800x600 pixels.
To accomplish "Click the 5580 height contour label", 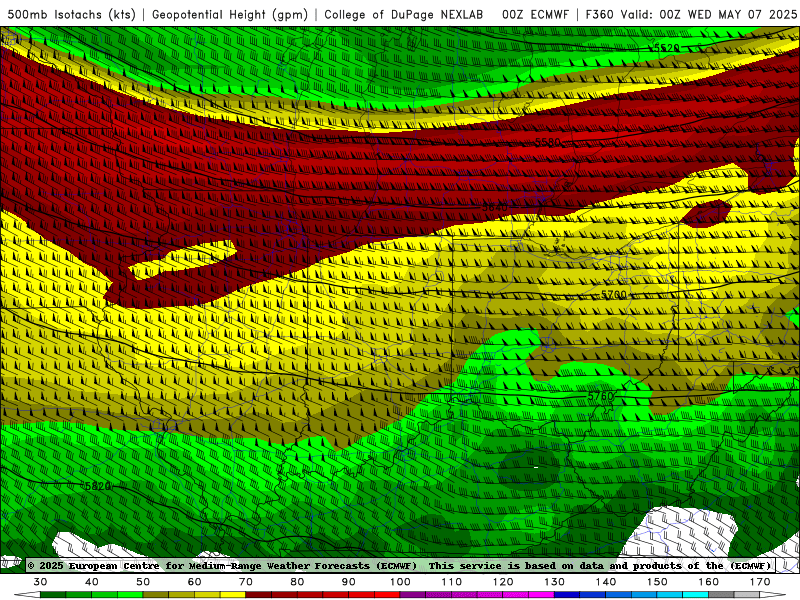I will [x=547, y=142].
